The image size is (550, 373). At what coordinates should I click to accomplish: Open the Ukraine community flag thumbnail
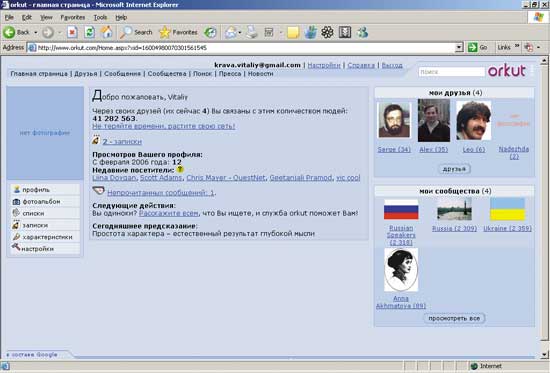pyautogui.click(x=507, y=209)
